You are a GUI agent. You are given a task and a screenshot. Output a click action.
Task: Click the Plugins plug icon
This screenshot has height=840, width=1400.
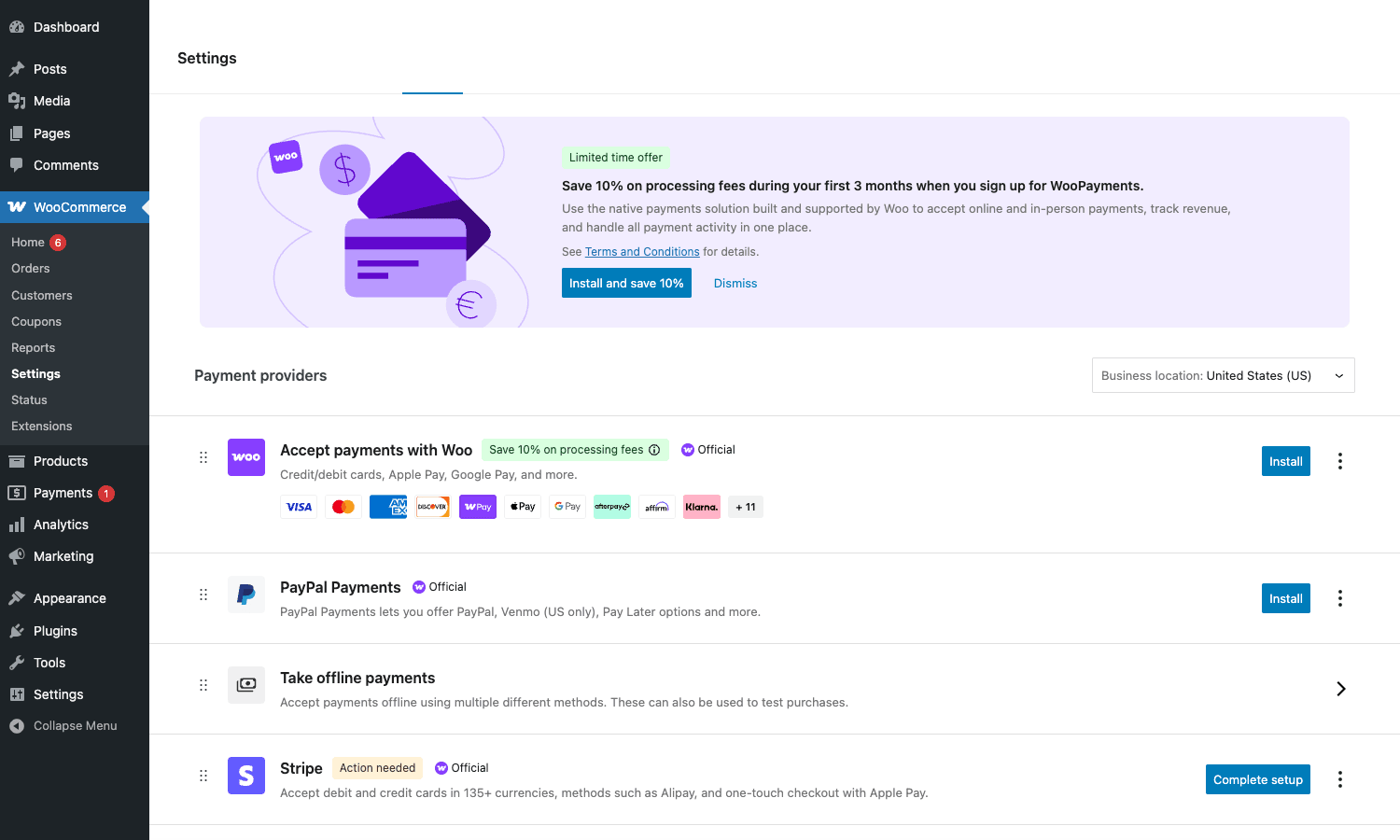(x=17, y=631)
